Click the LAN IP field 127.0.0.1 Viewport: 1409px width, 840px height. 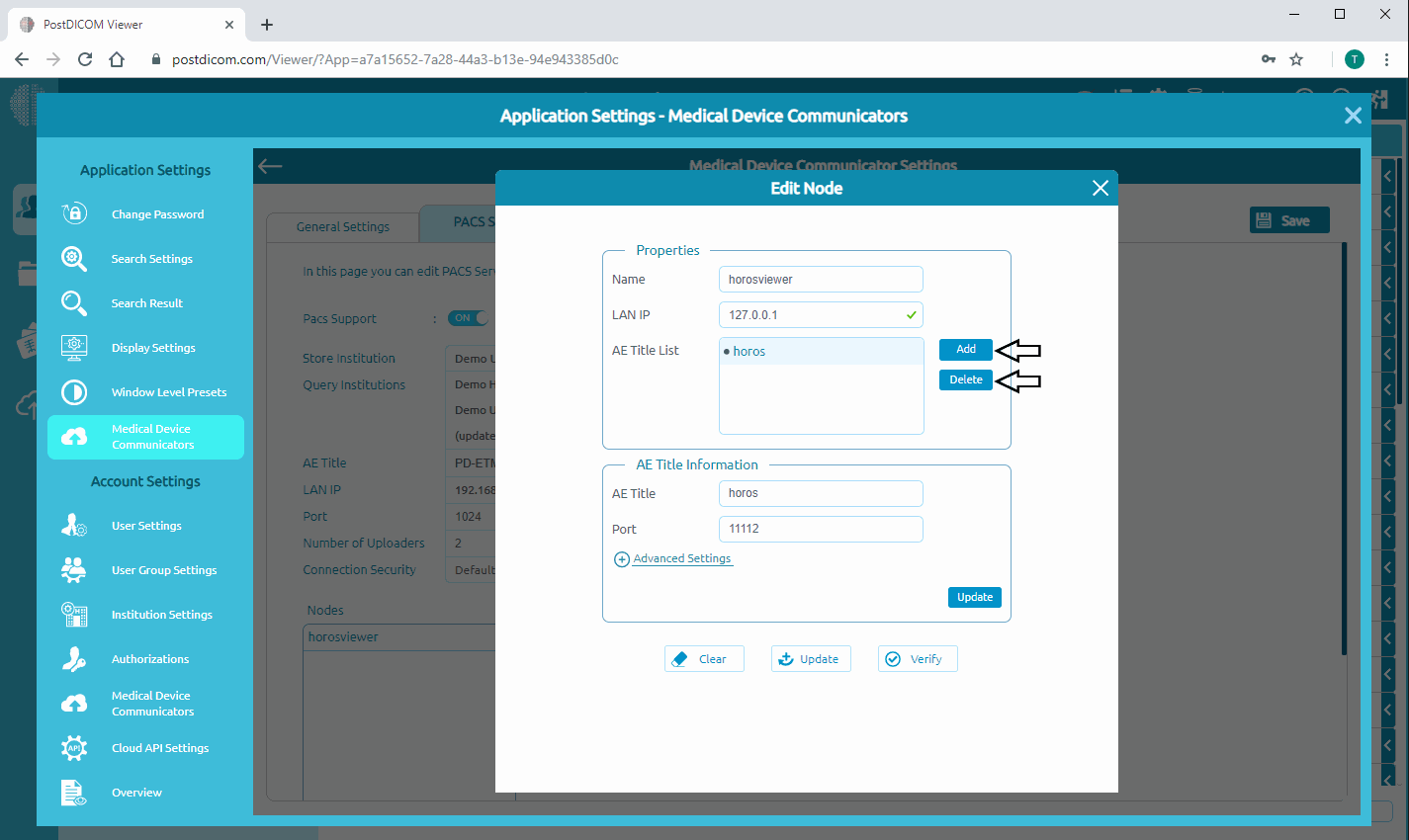pos(821,314)
